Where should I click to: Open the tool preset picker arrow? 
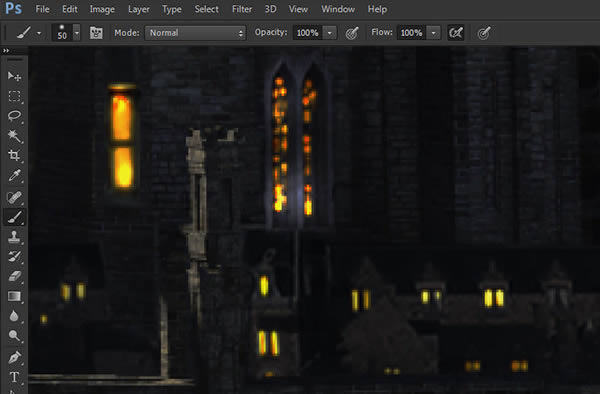pyautogui.click(x=39, y=33)
